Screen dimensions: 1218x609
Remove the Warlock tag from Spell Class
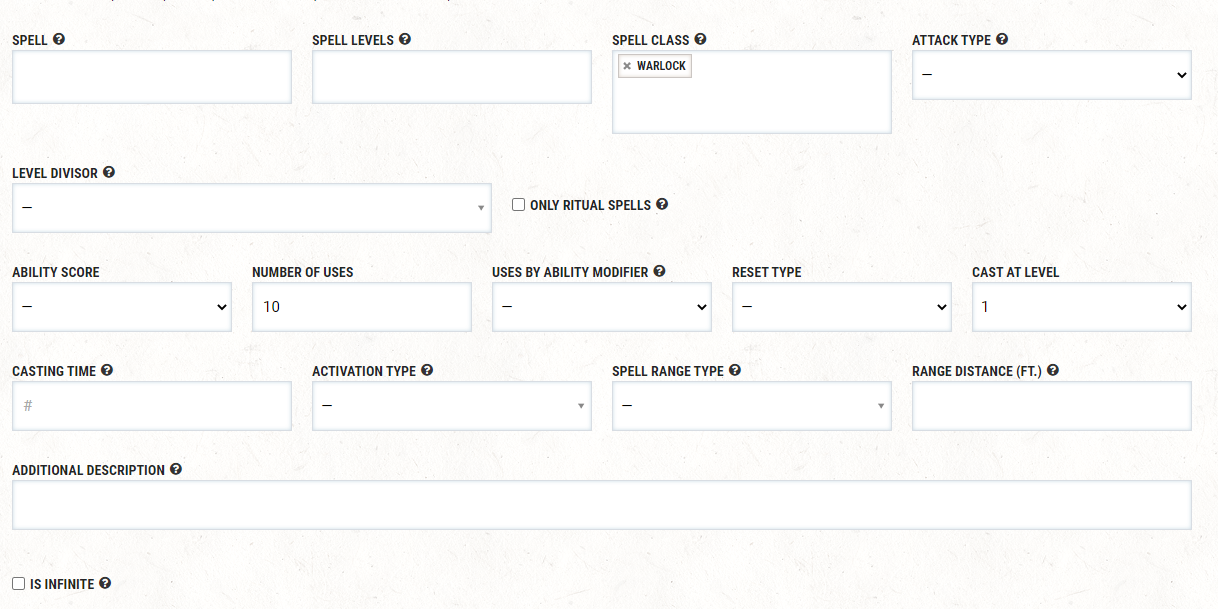coord(627,67)
